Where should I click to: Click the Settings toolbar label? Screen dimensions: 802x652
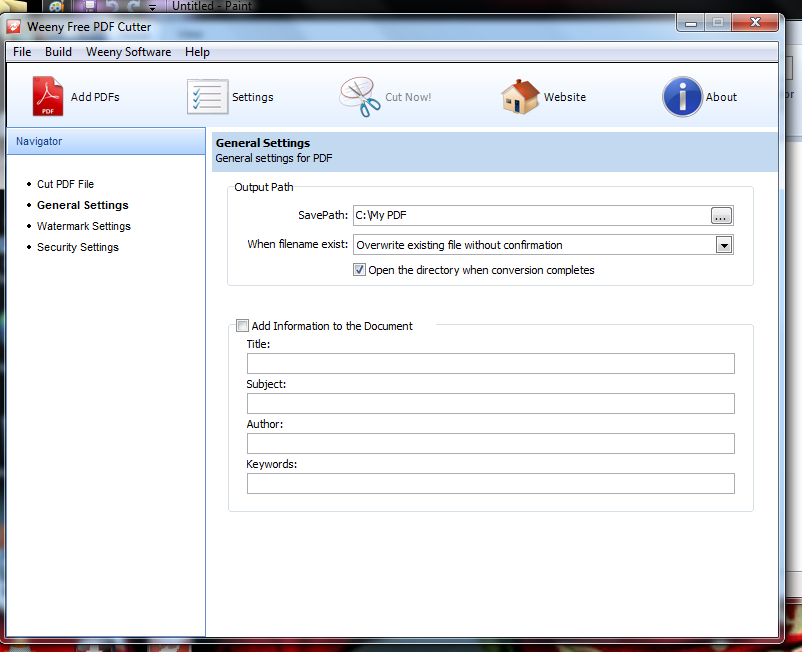pyautogui.click(x=253, y=97)
